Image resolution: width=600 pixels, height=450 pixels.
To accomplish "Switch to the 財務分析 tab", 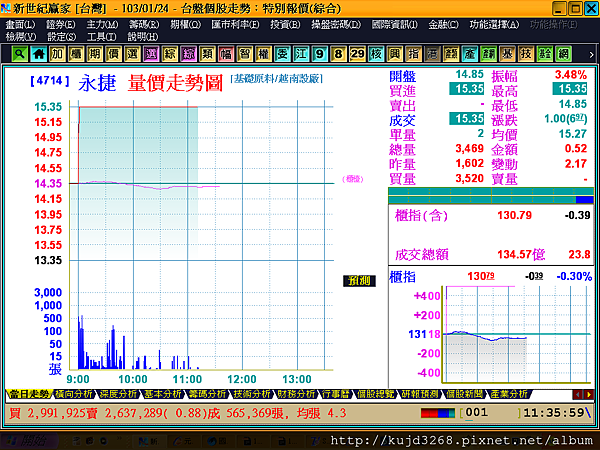I will click(x=297, y=394).
